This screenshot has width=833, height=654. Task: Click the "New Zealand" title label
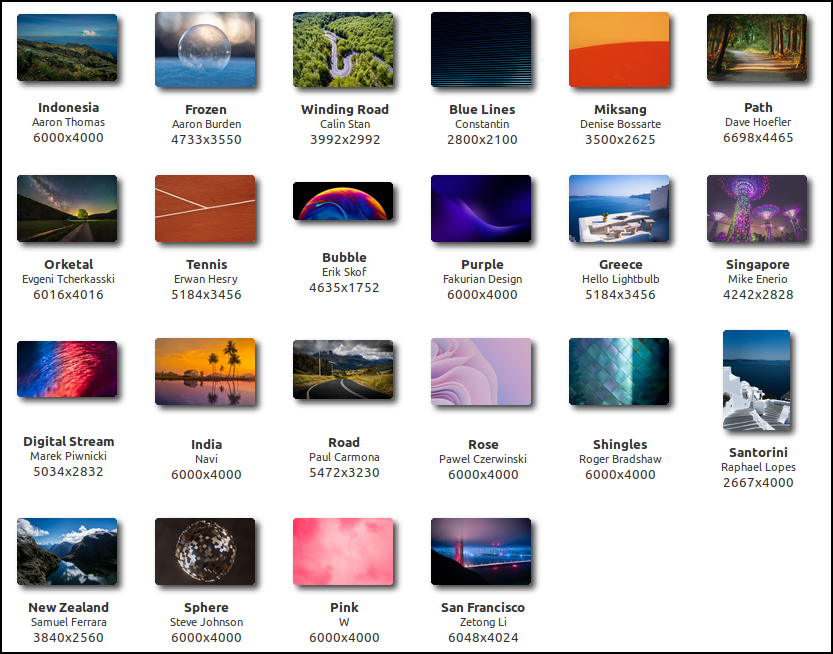coord(69,607)
